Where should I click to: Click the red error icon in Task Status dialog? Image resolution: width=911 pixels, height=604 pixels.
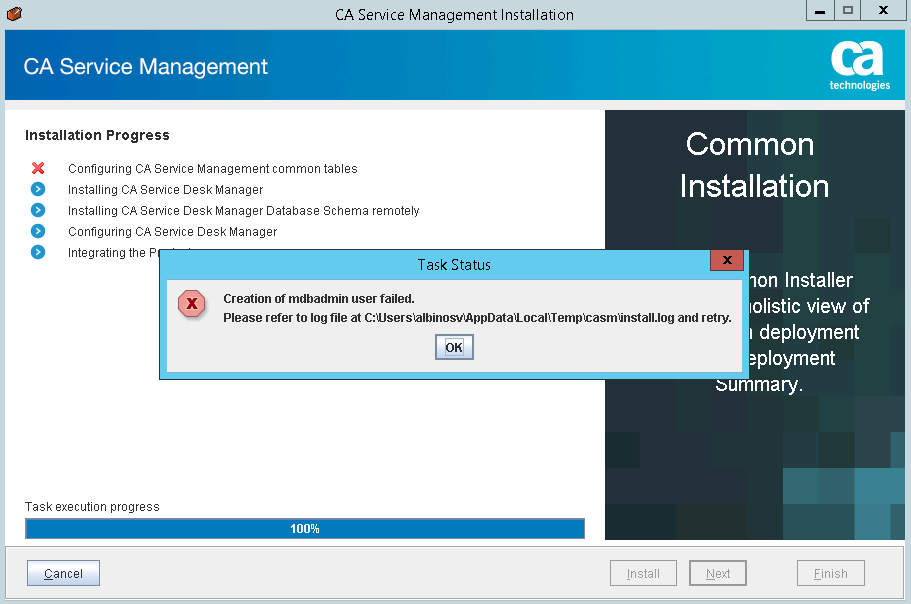click(191, 304)
